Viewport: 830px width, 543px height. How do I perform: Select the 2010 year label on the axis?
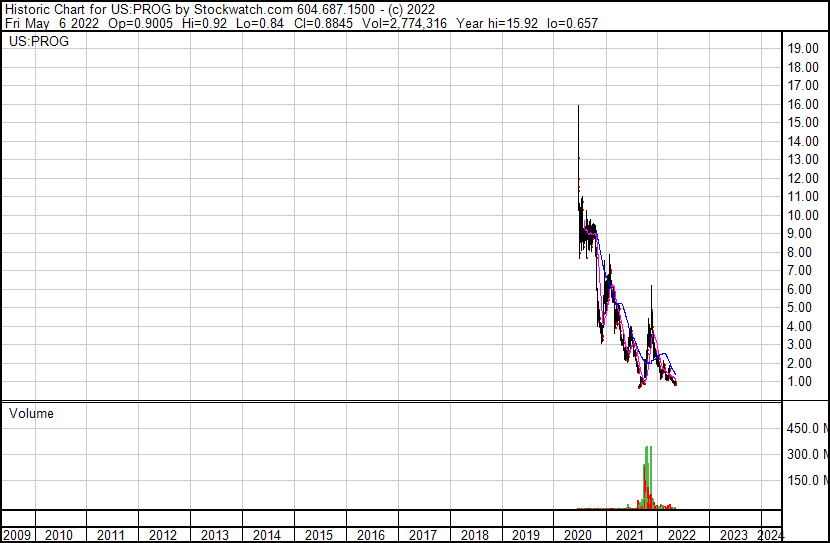pos(59,535)
